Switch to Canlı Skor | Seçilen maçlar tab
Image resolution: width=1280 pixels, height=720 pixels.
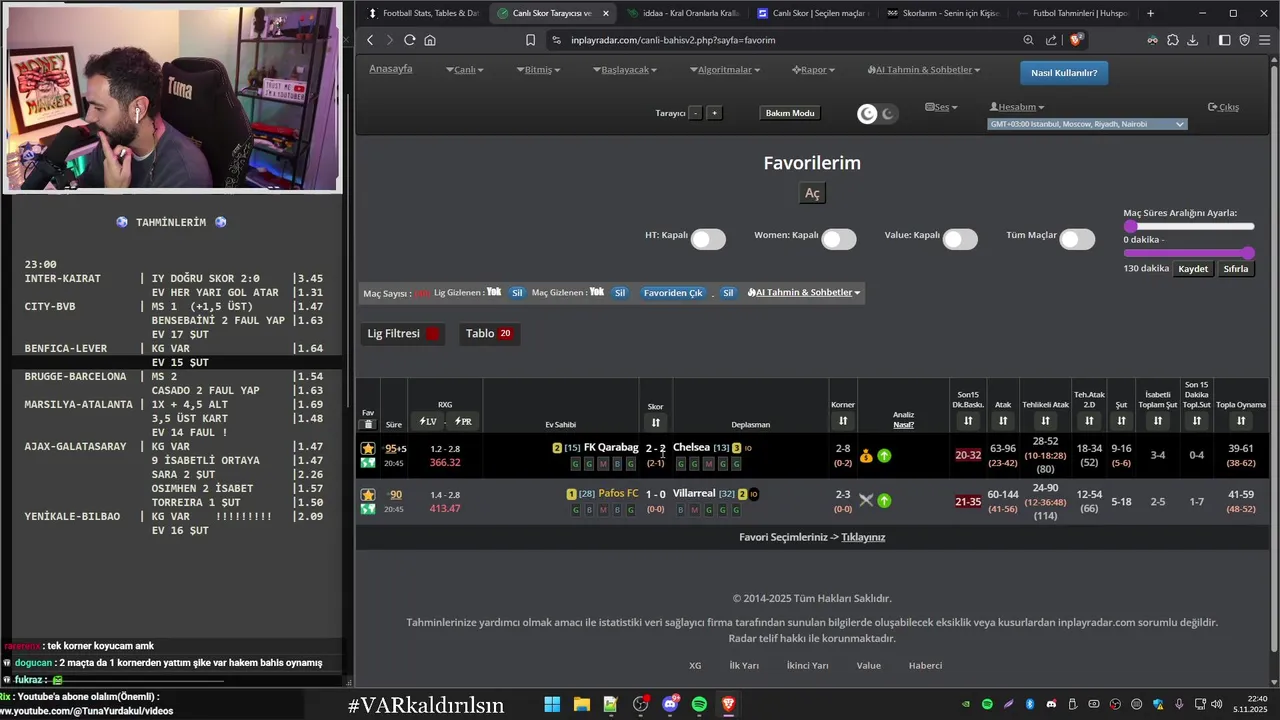coord(813,13)
